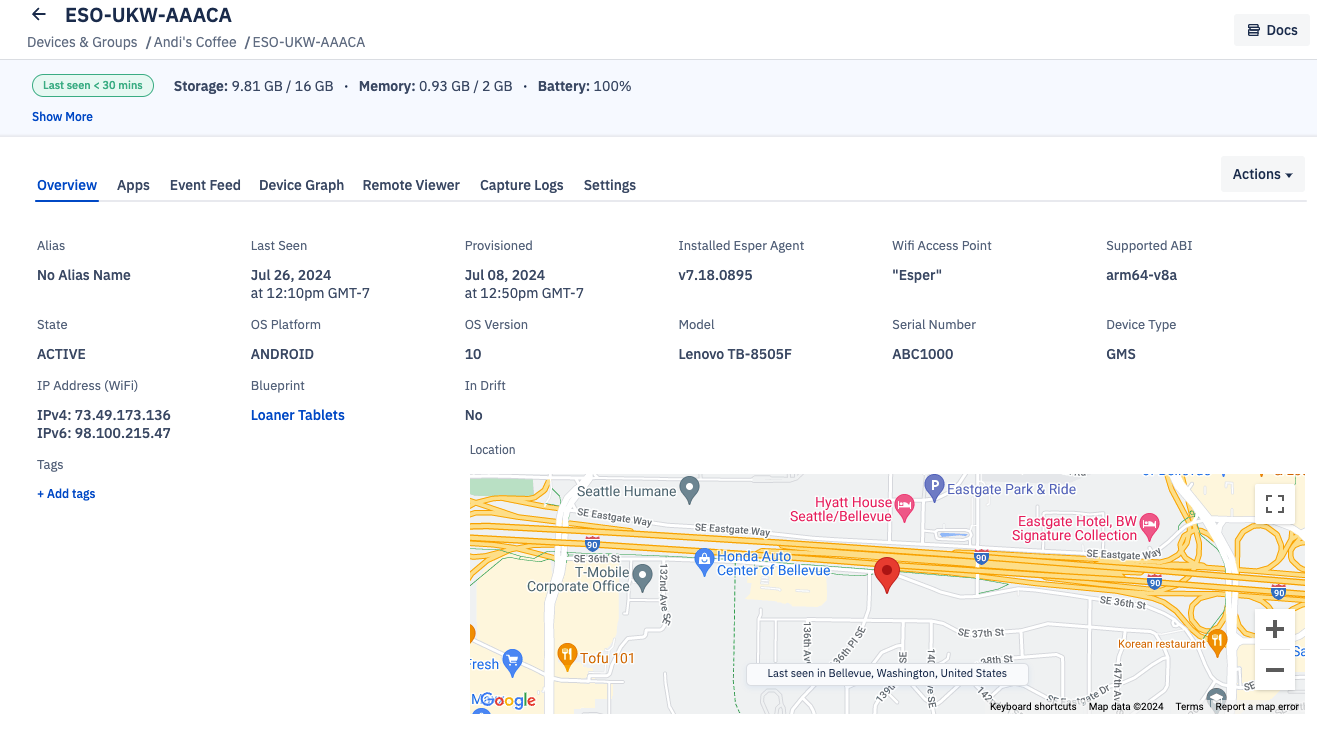Select the Seattle Humane map marker
Screen dimensions: 1317x748
[x=689, y=488]
